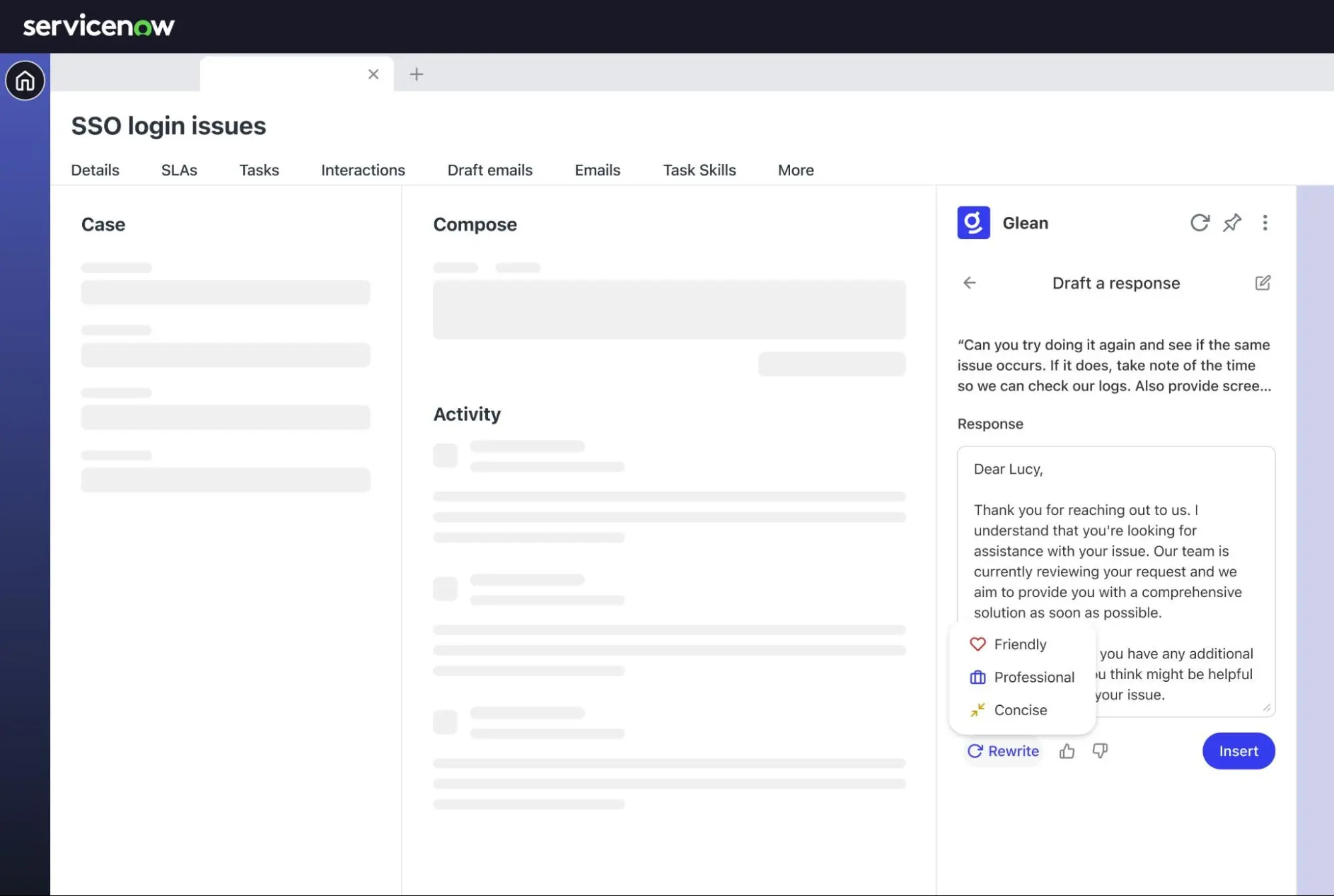Image resolution: width=1334 pixels, height=896 pixels.
Task: Give thumbs down to the response
Action: tap(1100, 751)
